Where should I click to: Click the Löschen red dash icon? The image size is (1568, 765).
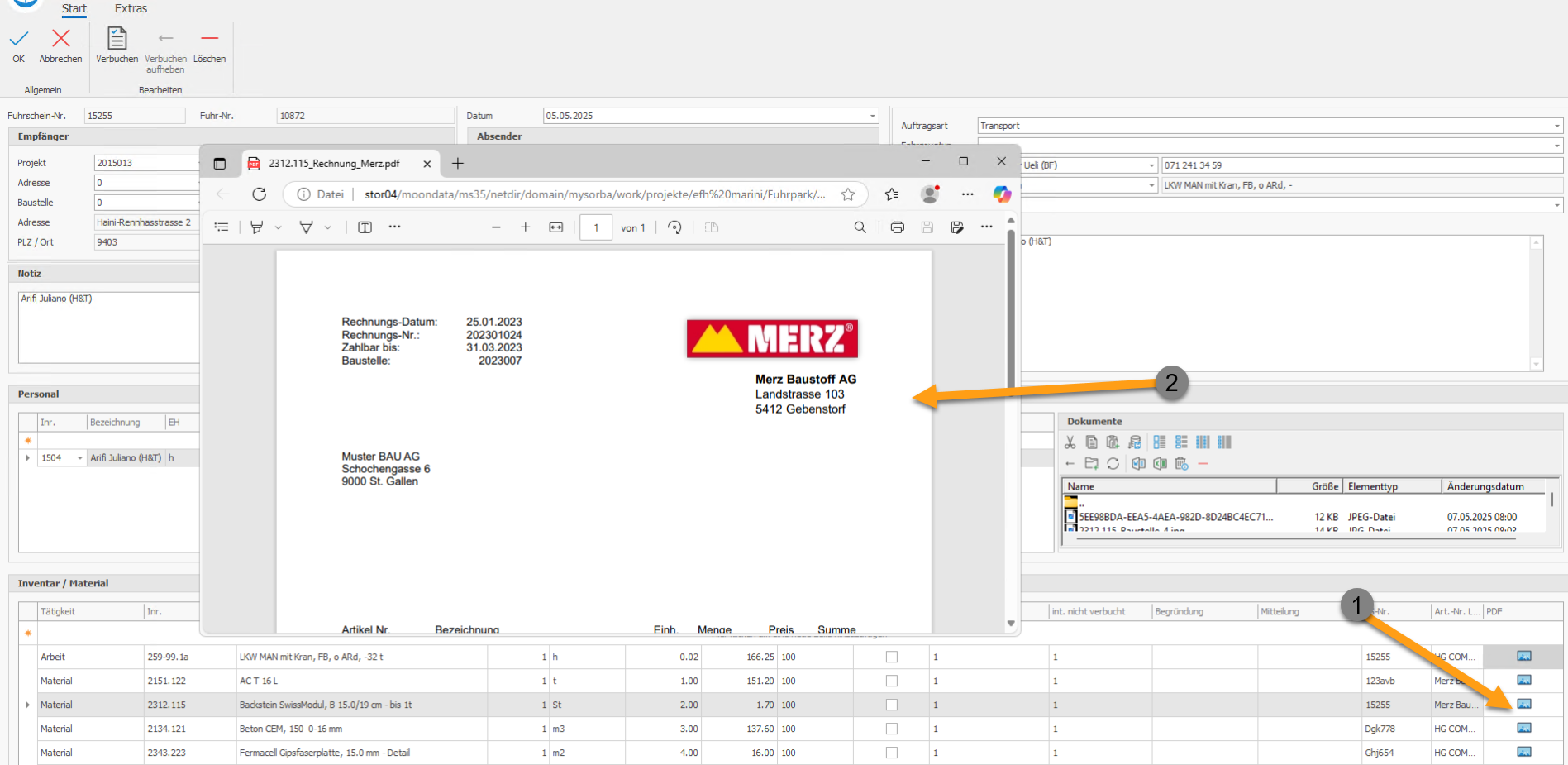tap(210, 38)
